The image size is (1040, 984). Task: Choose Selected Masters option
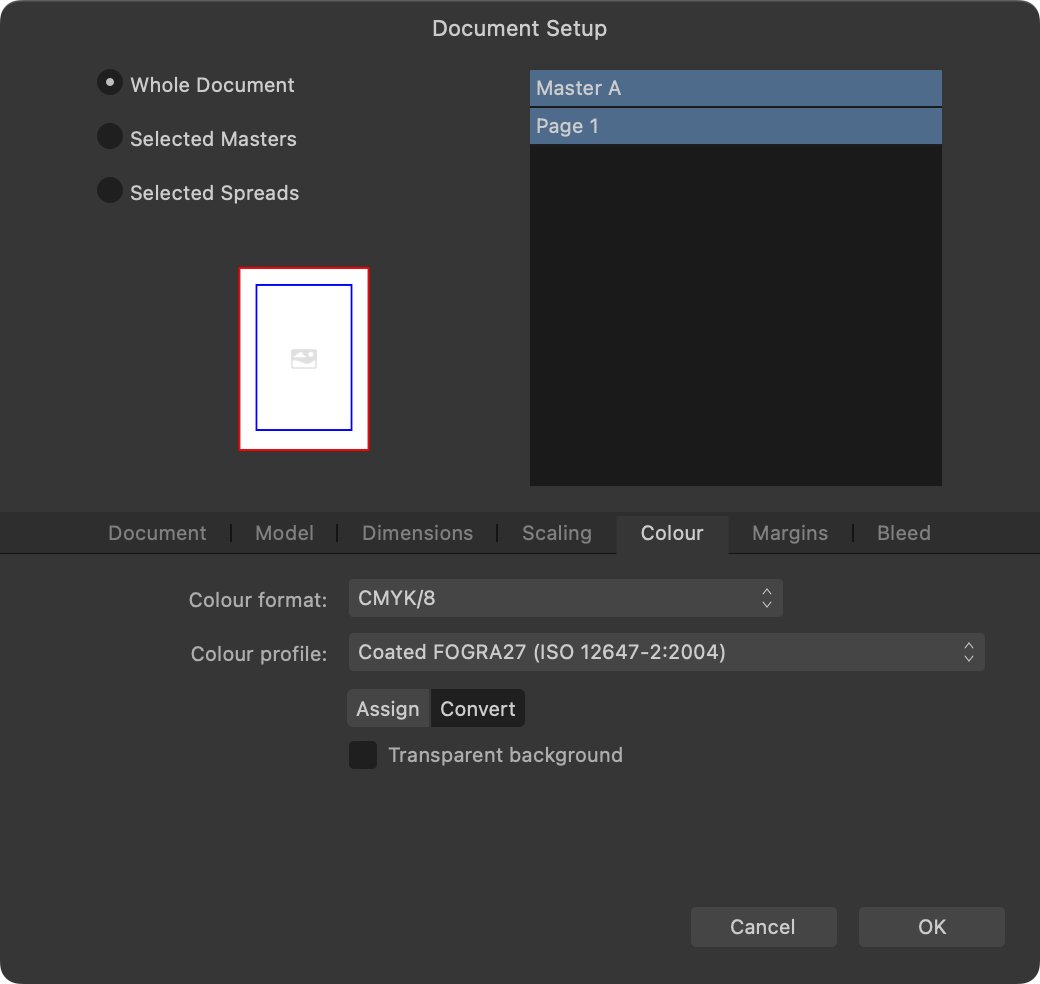tap(109, 138)
